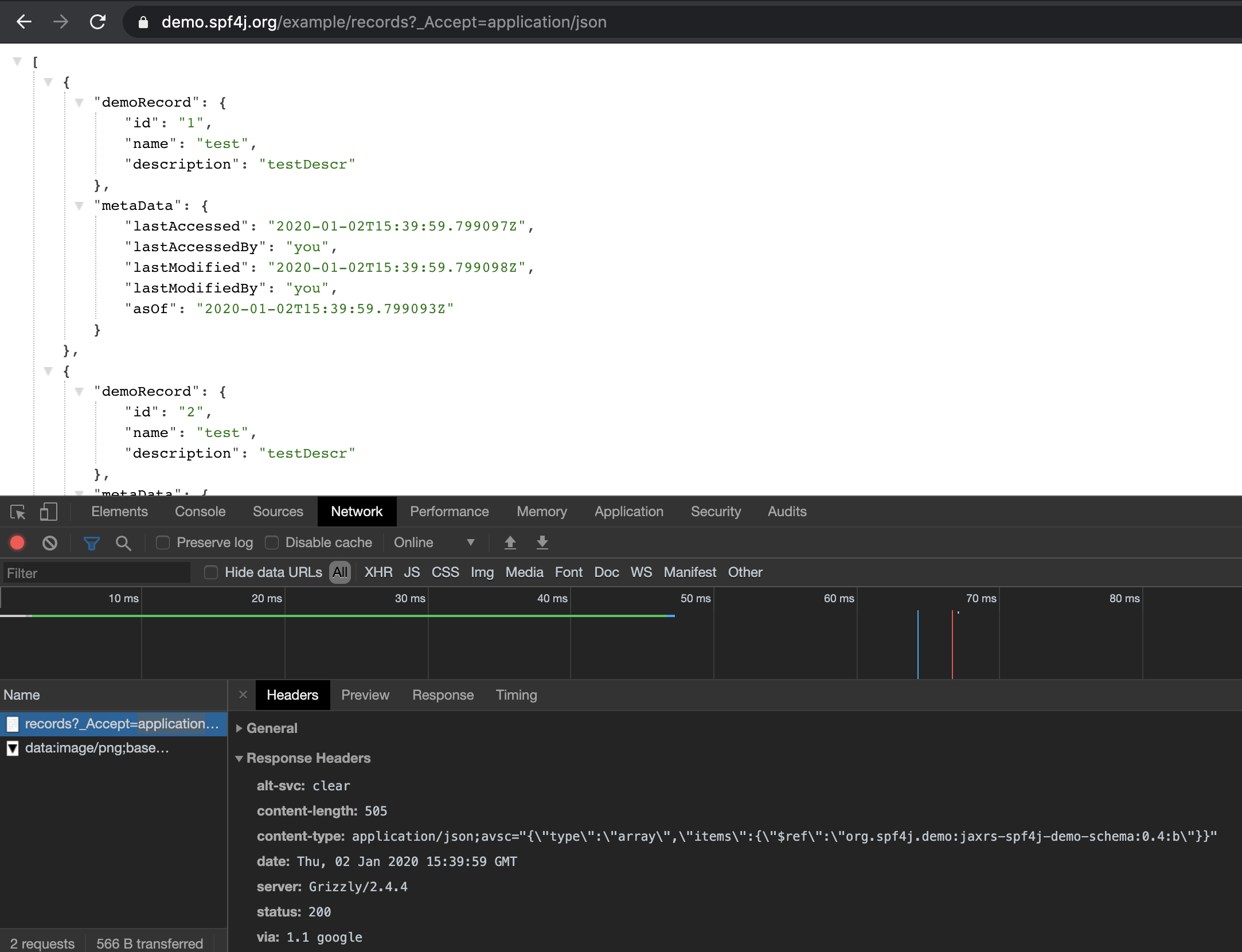Screen dimensions: 1242x952
Task: Open the Audits tab
Action: point(787,512)
